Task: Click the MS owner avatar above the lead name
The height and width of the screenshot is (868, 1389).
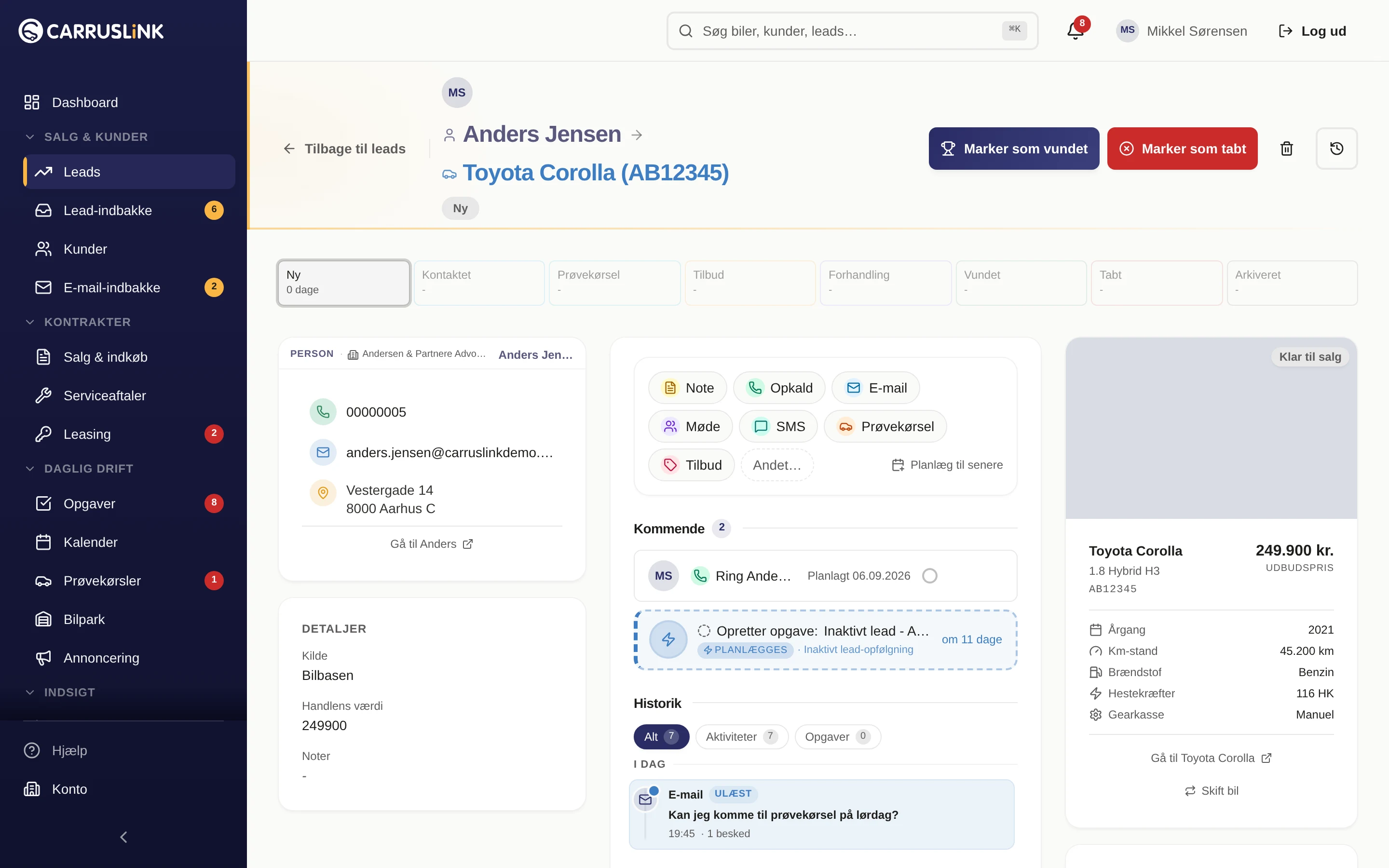Action: 457,93
